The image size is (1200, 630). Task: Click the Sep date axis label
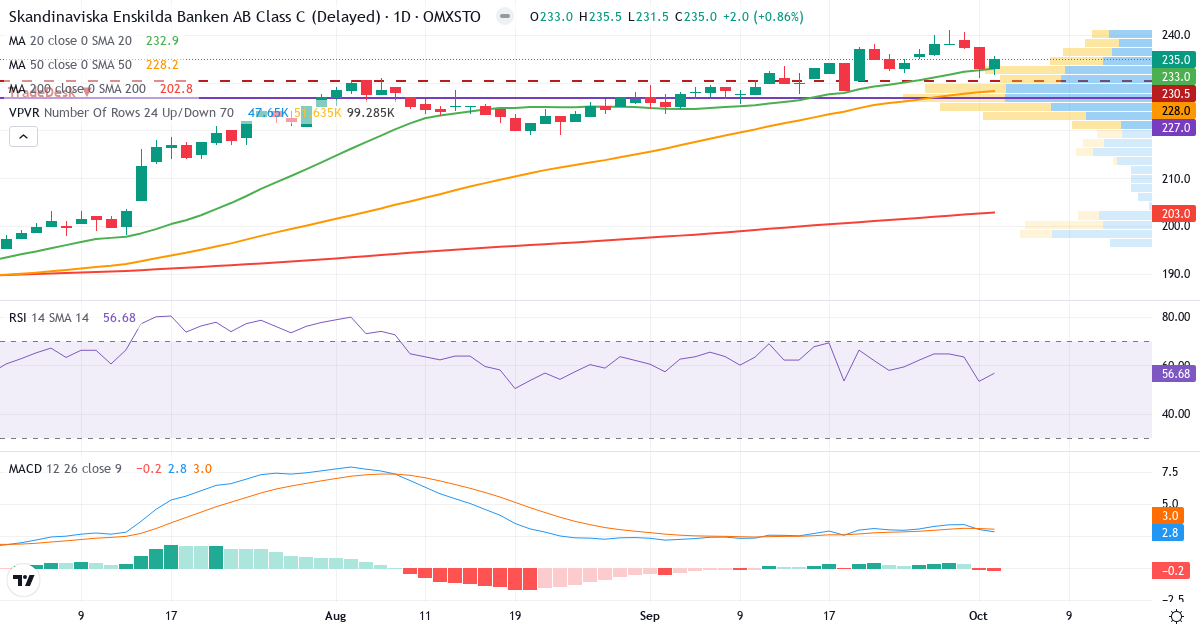[650, 616]
